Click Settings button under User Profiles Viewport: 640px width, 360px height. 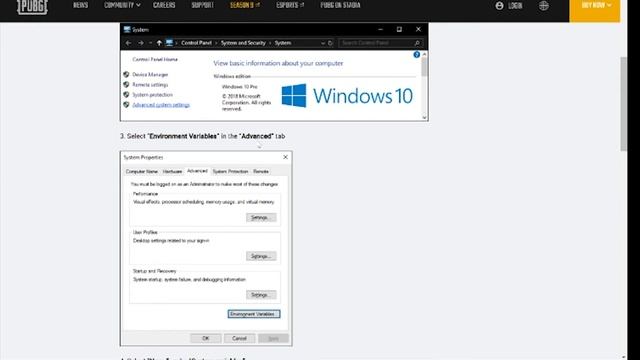click(261, 256)
